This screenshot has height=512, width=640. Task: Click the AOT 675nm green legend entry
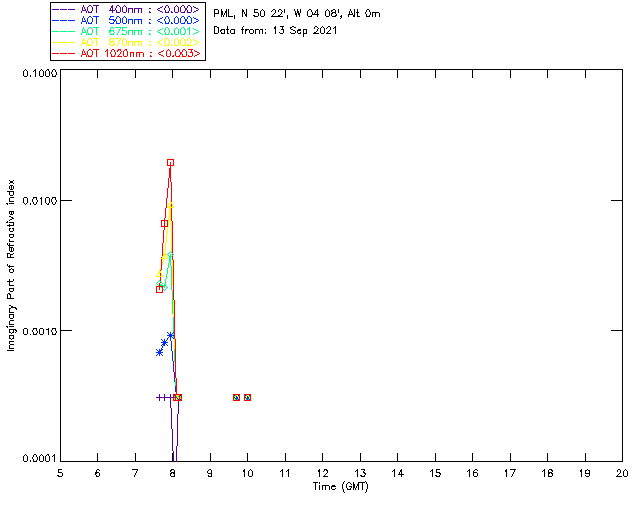tap(127, 31)
